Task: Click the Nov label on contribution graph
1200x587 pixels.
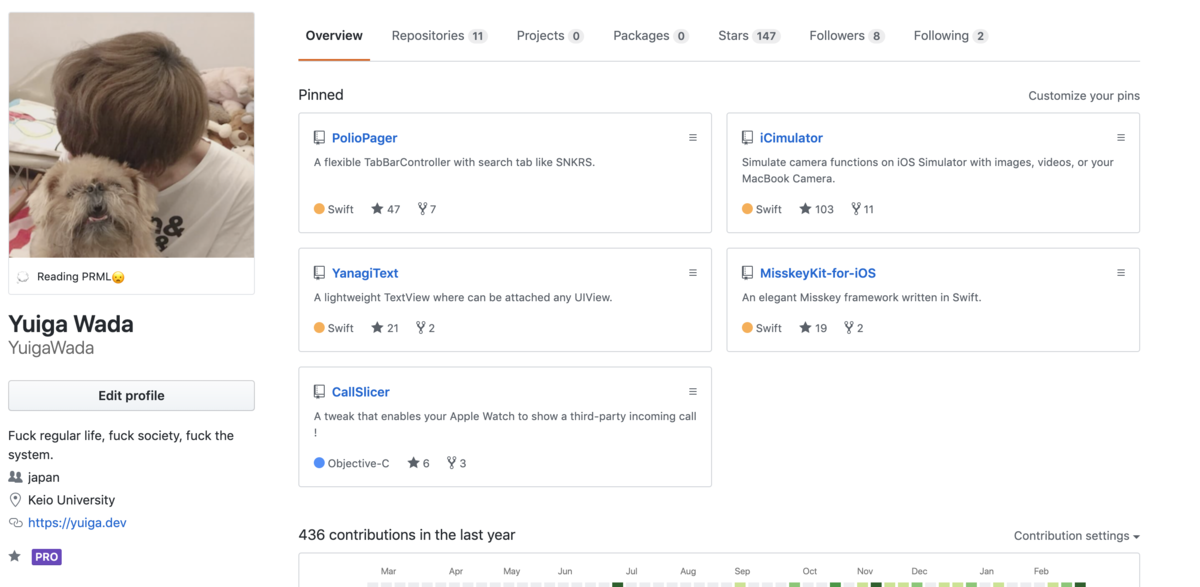Action: point(865,571)
